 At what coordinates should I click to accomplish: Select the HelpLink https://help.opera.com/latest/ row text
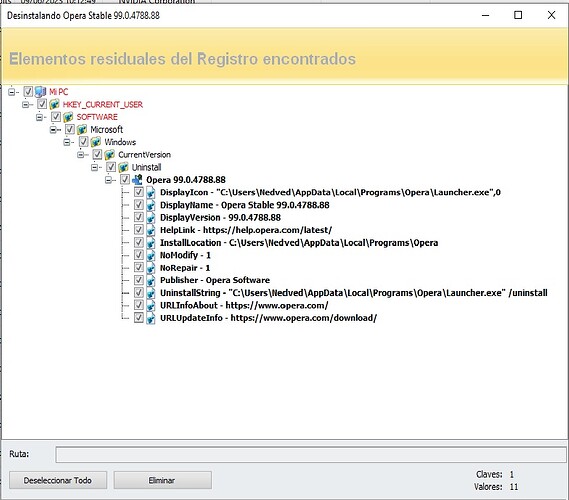click(x=246, y=230)
